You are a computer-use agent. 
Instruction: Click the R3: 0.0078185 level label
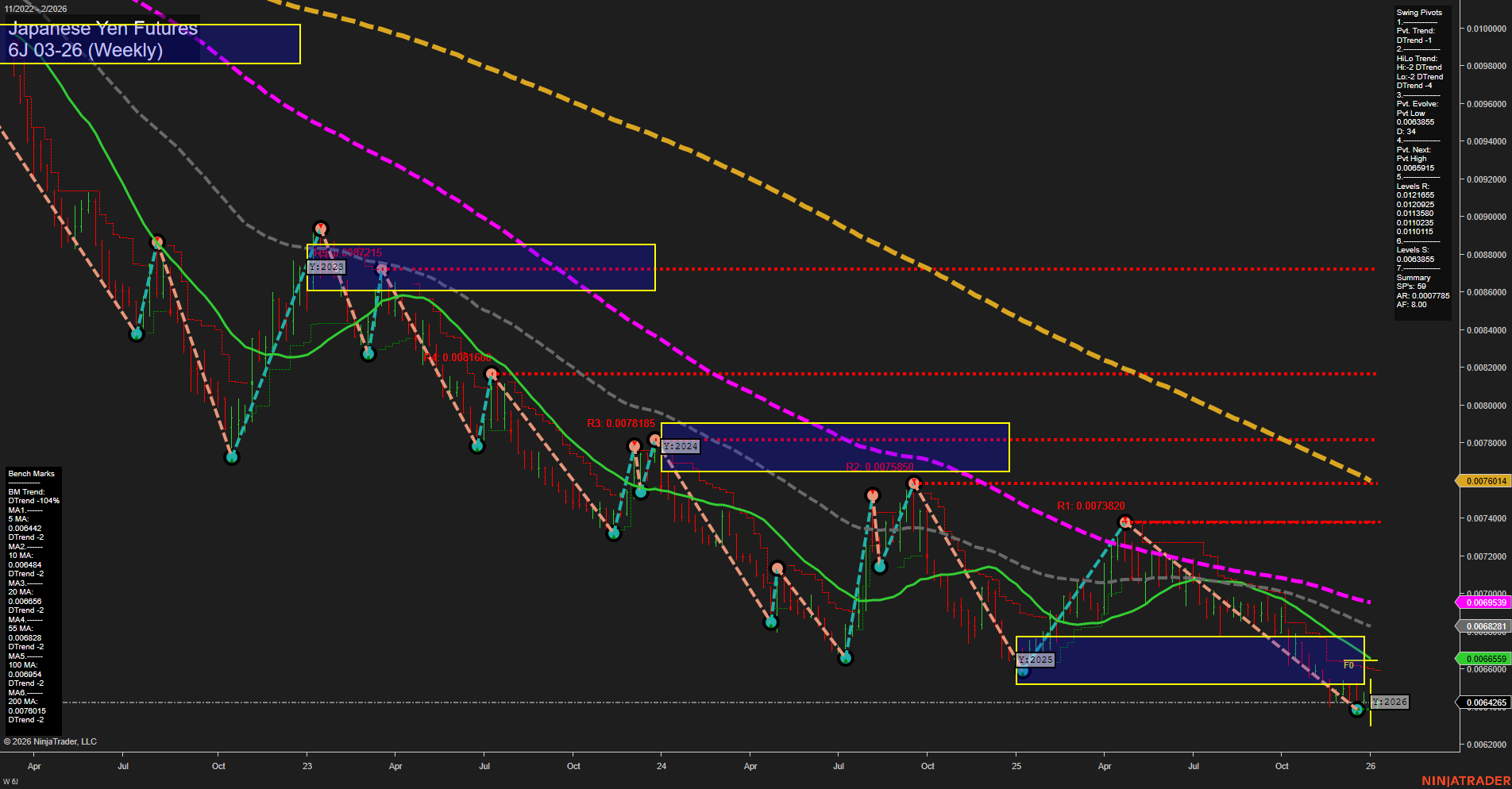point(621,423)
